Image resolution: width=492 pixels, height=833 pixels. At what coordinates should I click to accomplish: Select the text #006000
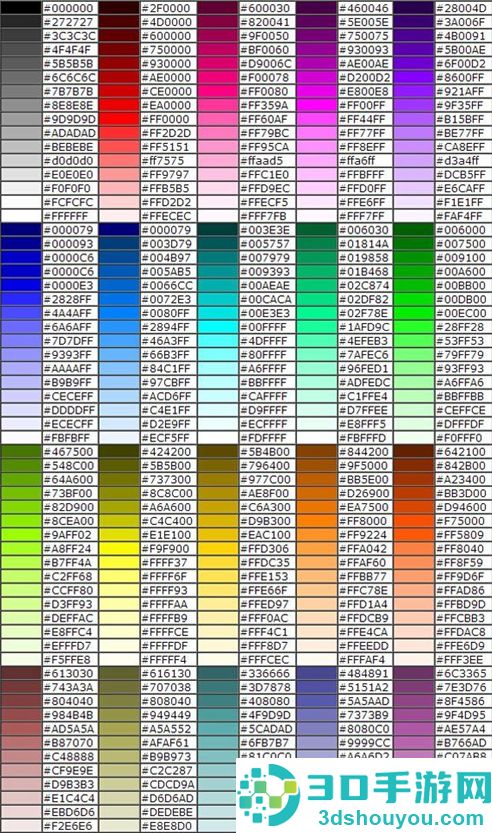461,230
